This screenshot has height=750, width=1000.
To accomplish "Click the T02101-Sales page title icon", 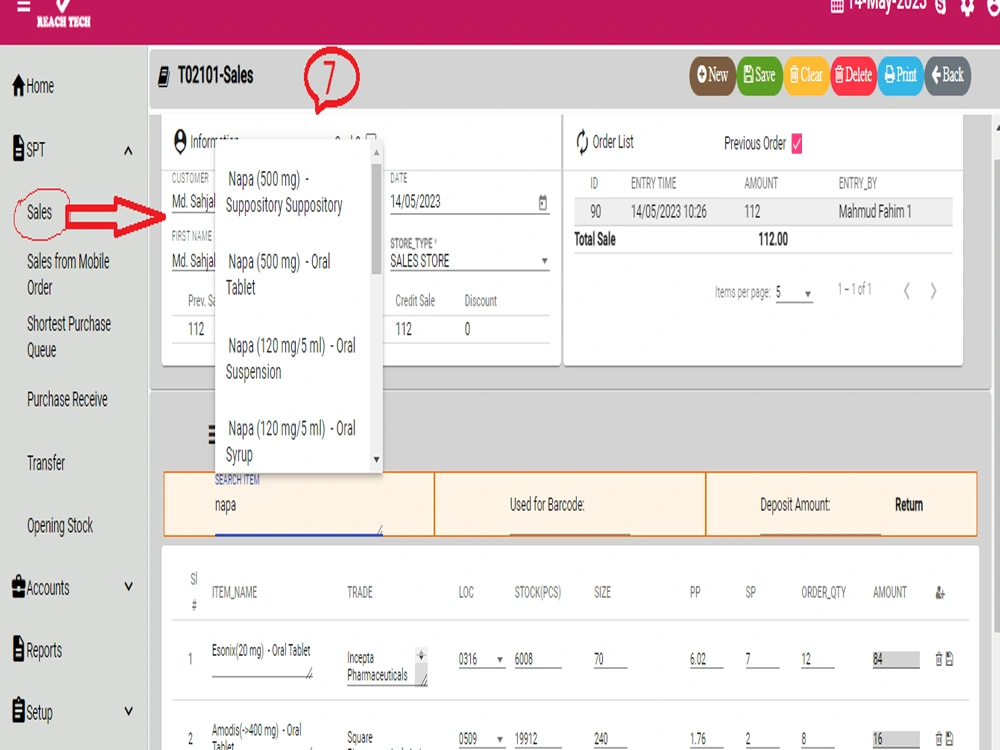I will pyautogui.click(x=164, y=77).
